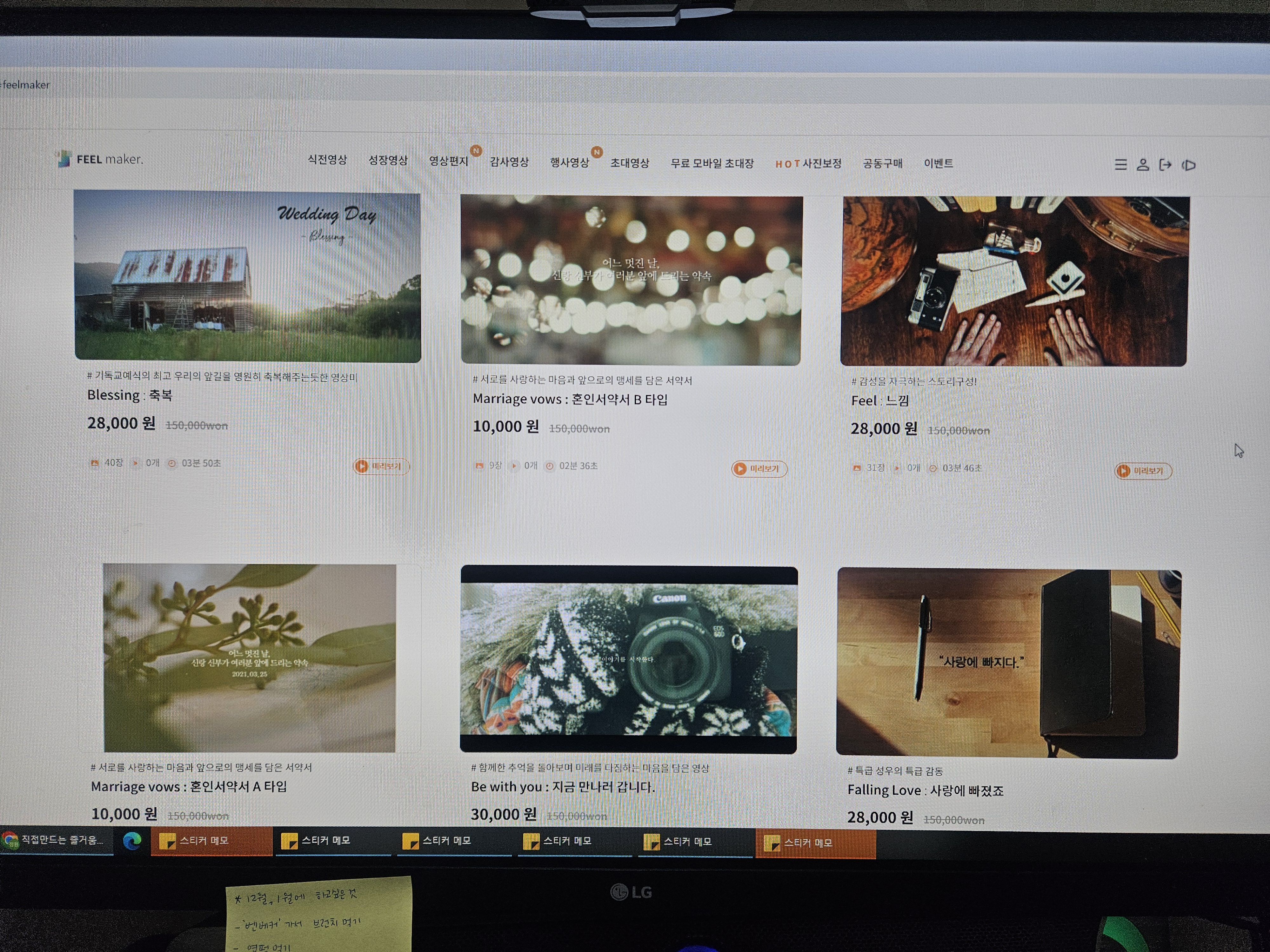1270x952 pixels.
Task: Click the video play icon in header
Action: click(1188, 165)
